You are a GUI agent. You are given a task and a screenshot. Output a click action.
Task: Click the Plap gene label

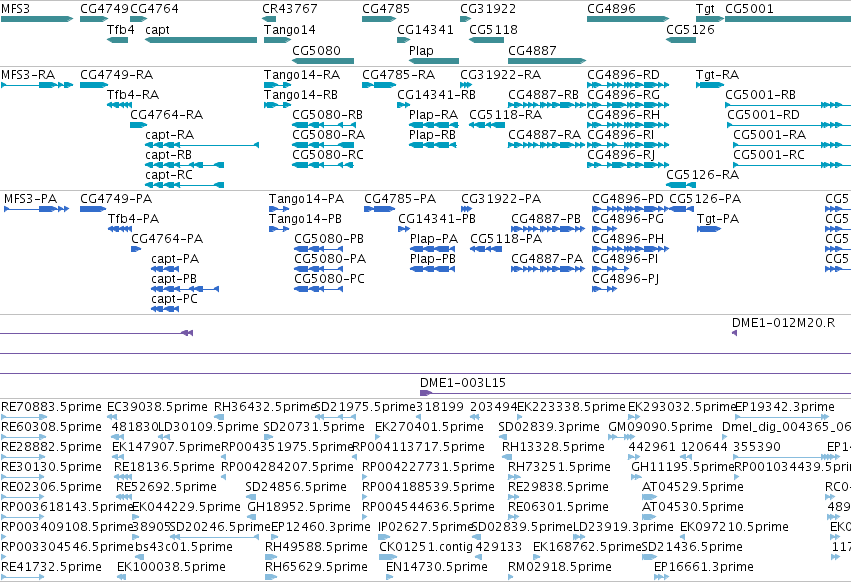click(421, 50)
